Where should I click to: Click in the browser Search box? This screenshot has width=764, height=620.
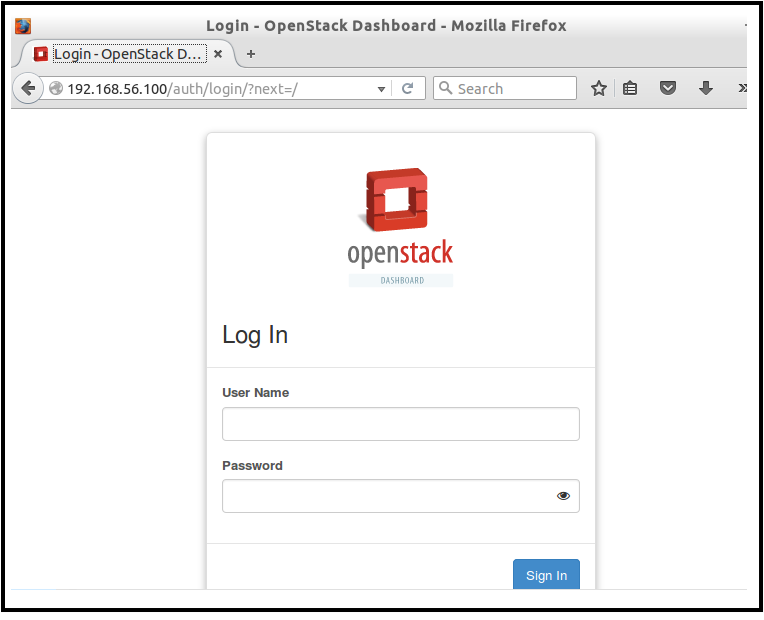[x=505, y=88]
